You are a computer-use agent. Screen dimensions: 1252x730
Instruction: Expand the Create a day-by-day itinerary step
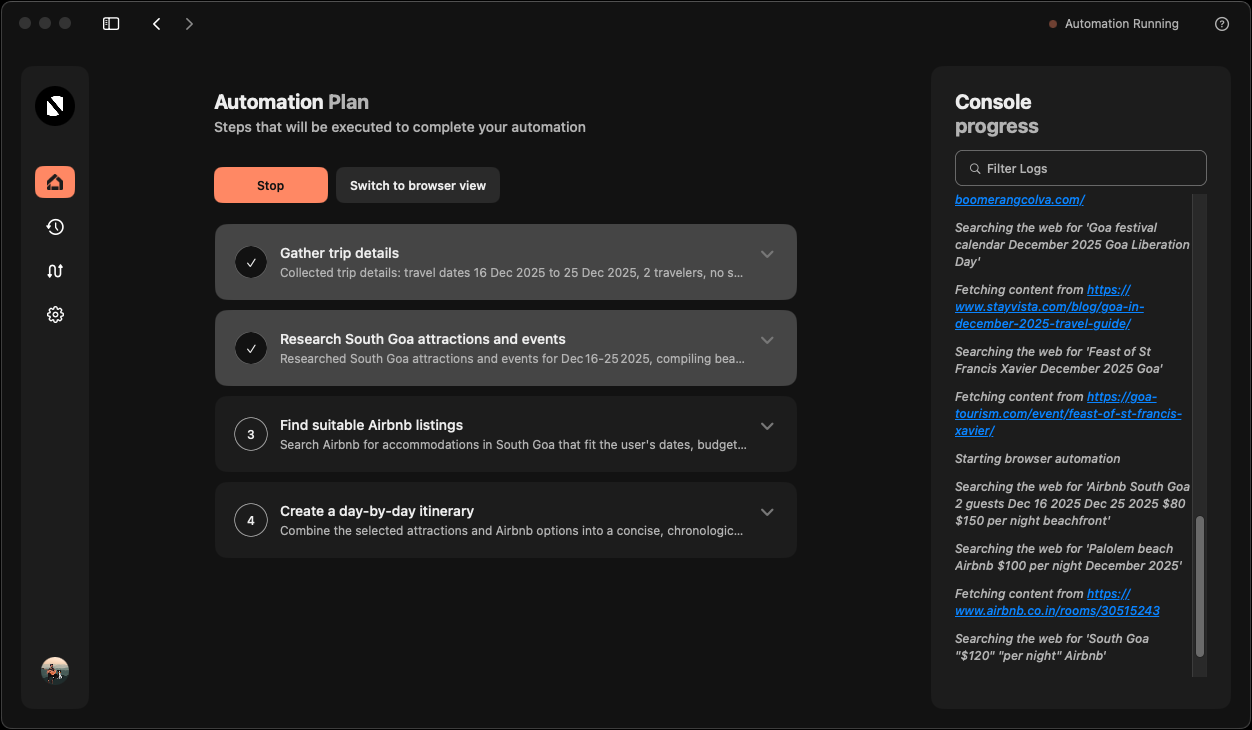pos(767,512)
